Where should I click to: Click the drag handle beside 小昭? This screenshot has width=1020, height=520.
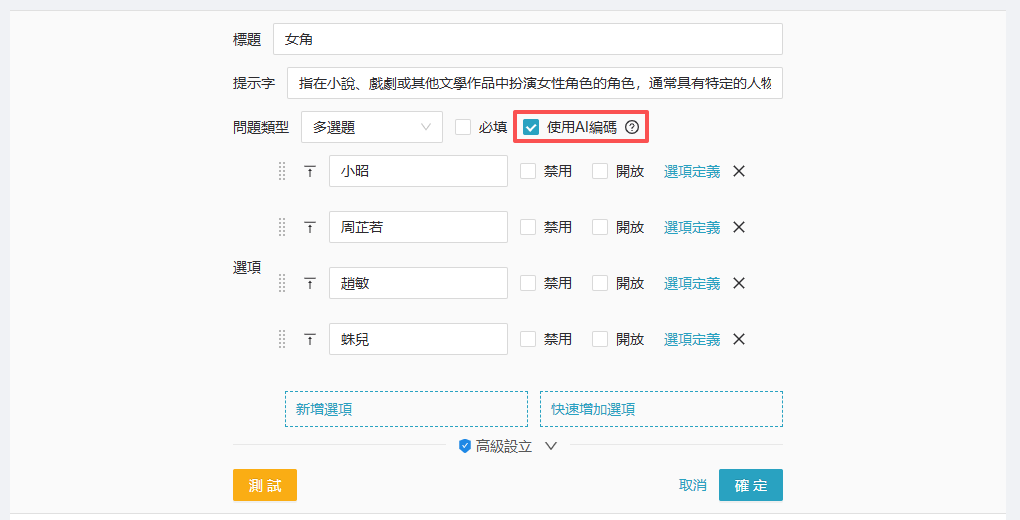(x=282, y=171)
